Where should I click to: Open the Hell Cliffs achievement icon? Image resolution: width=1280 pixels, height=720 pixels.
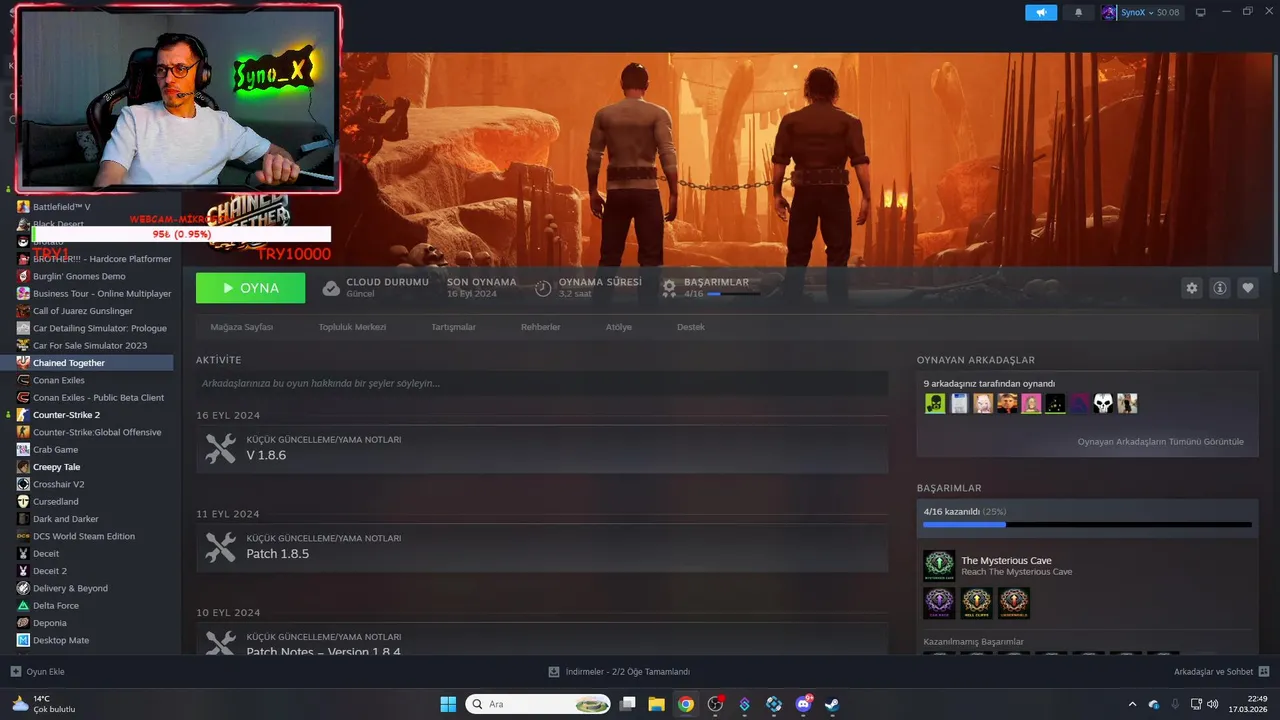[x=976, y=603]
